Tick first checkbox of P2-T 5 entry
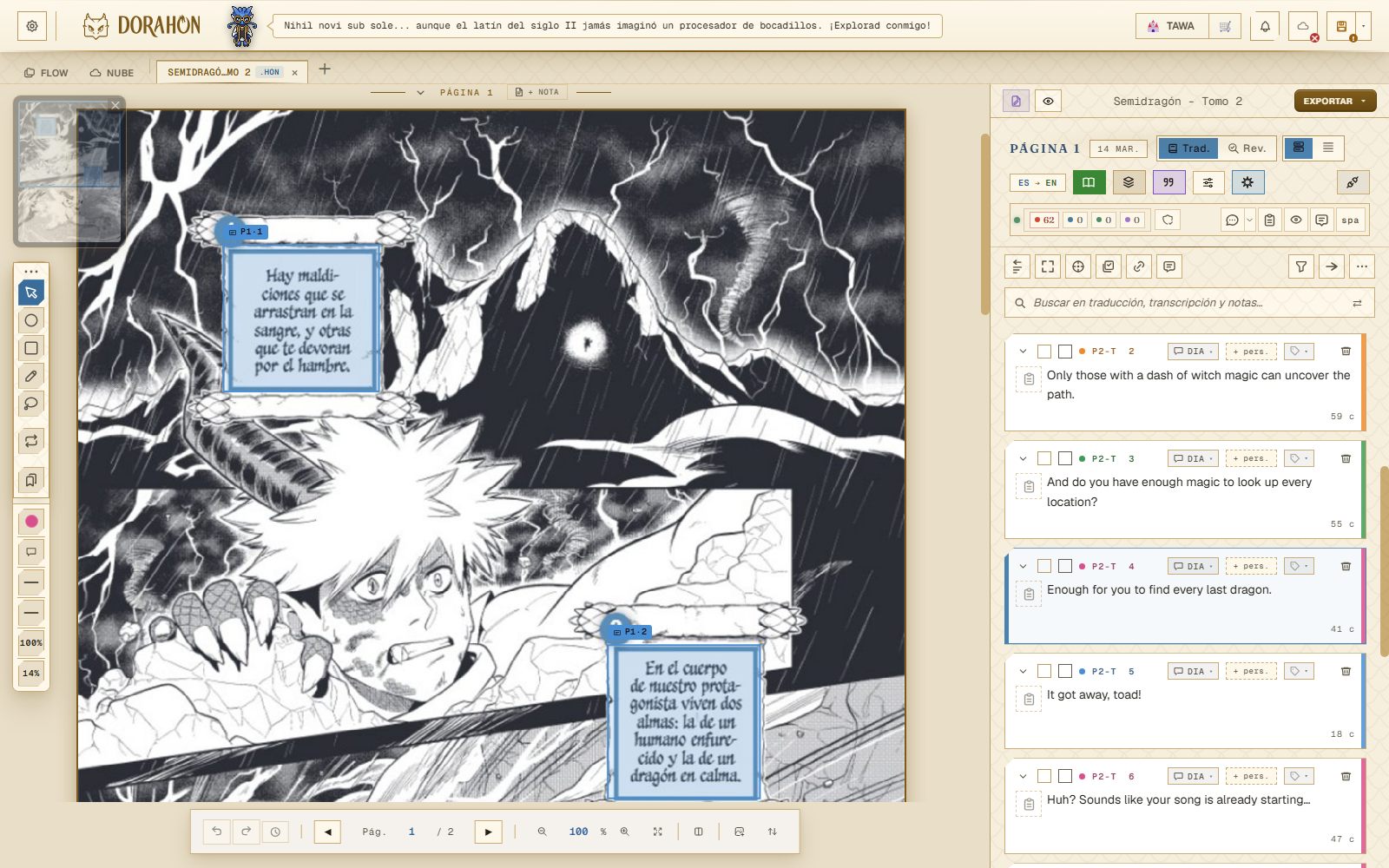 pos(1044,671)
